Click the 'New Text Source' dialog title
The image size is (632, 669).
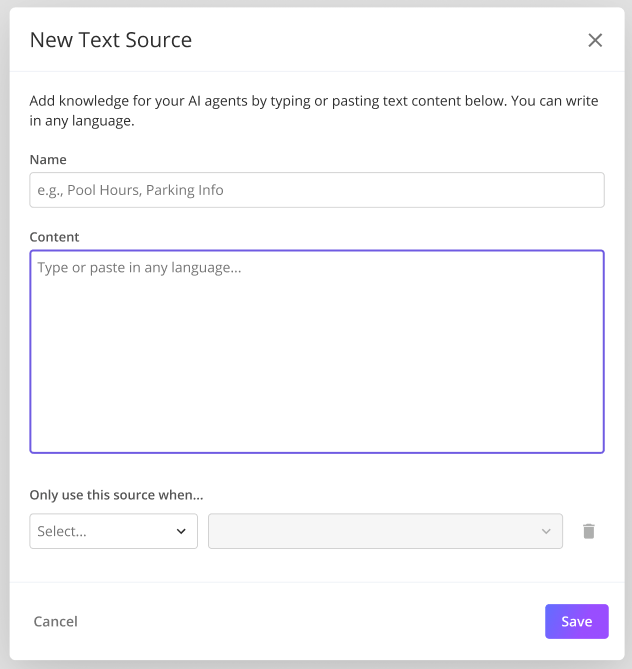tap(111, 40)
